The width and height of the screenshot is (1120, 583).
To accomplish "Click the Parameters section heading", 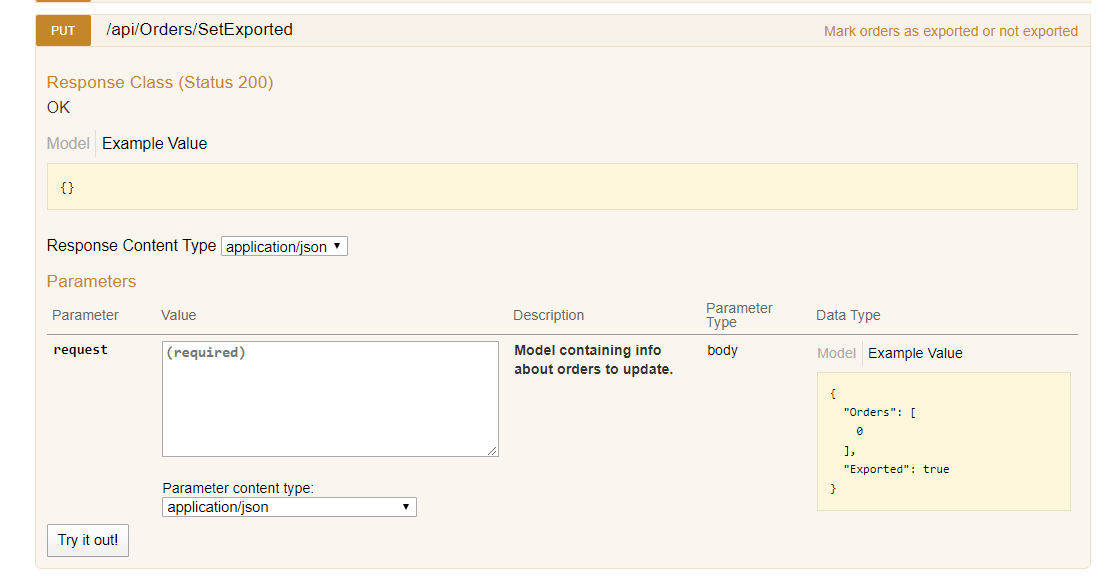I will click(x=91, y=281).
